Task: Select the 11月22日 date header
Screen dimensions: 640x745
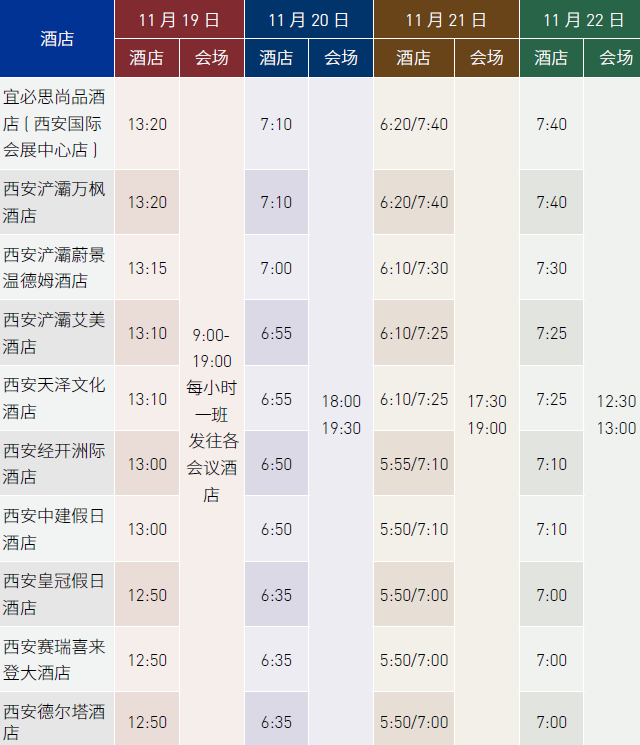Action: point(579,19)
